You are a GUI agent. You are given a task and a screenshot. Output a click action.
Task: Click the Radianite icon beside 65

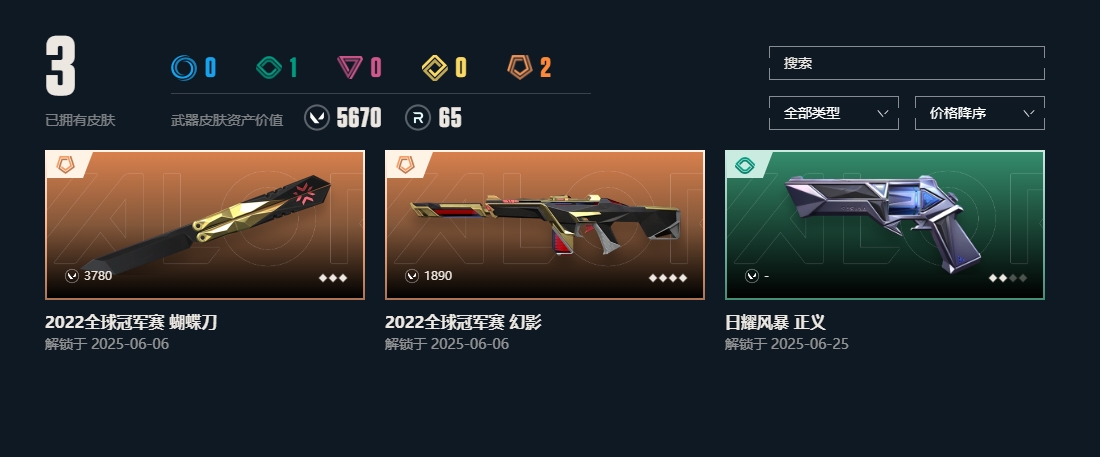[x=417, y=117]
